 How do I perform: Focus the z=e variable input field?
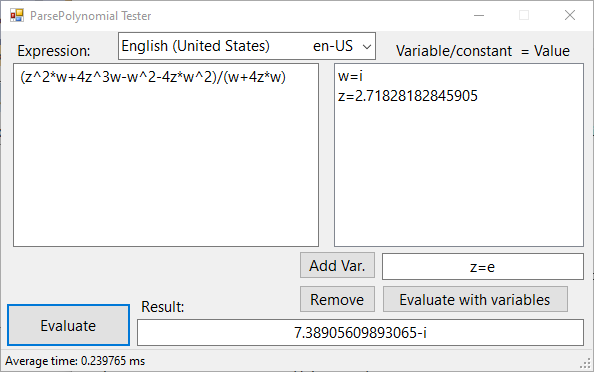(x=483, y=267)
